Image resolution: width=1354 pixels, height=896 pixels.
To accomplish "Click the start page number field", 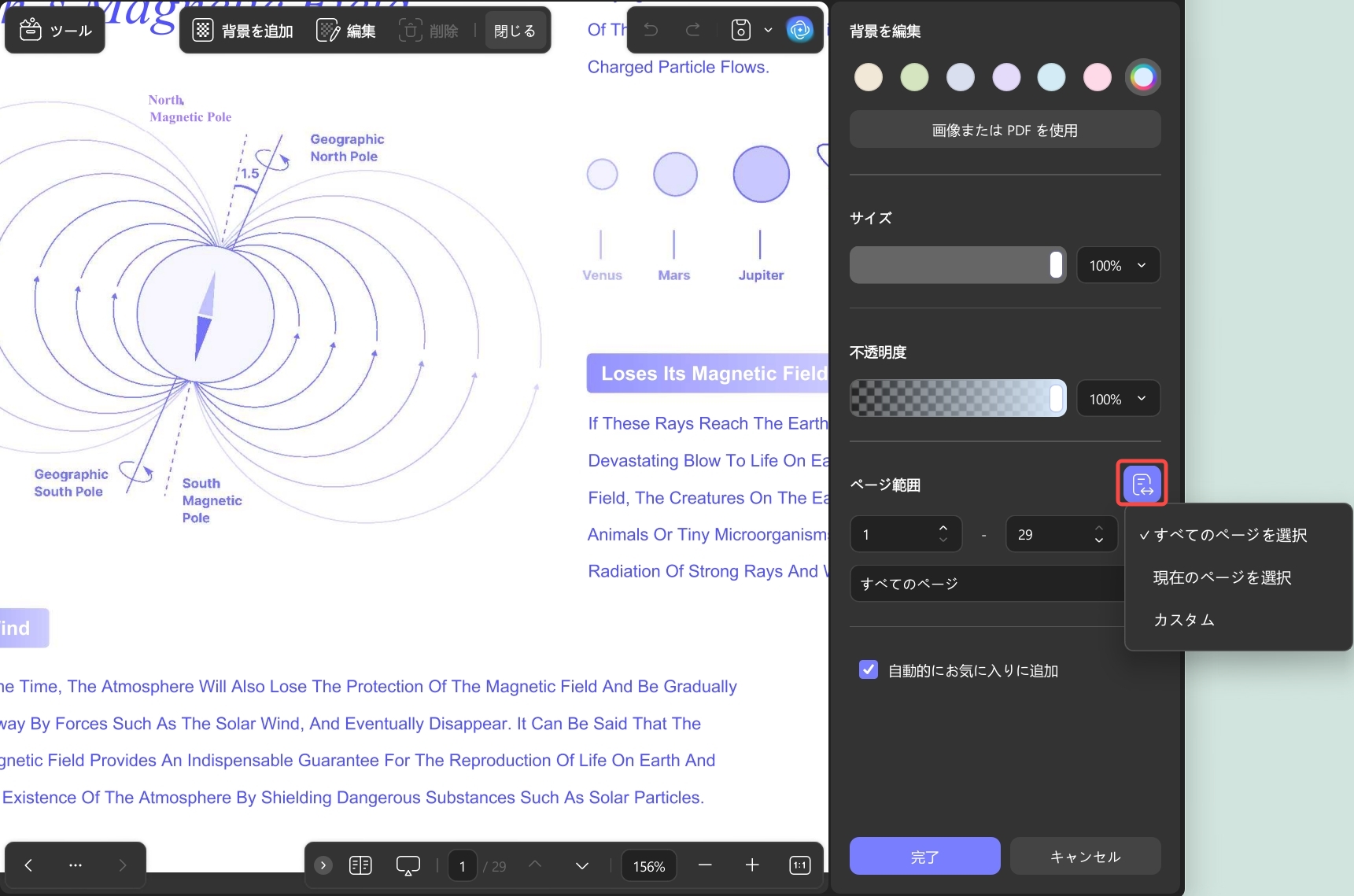I will click(906, 535).
